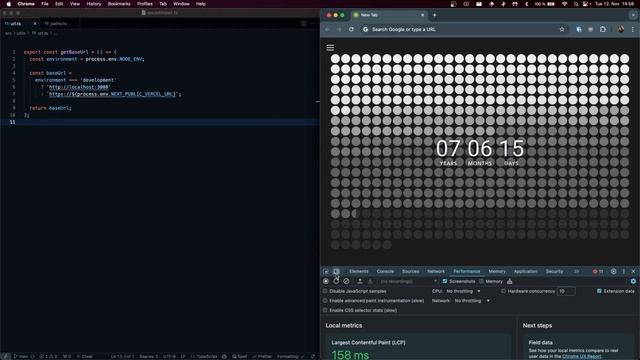Viewport: 640px width, 360px height.
Task: Open Chrome tab search dropdown arrow
Action: [633, 15]
